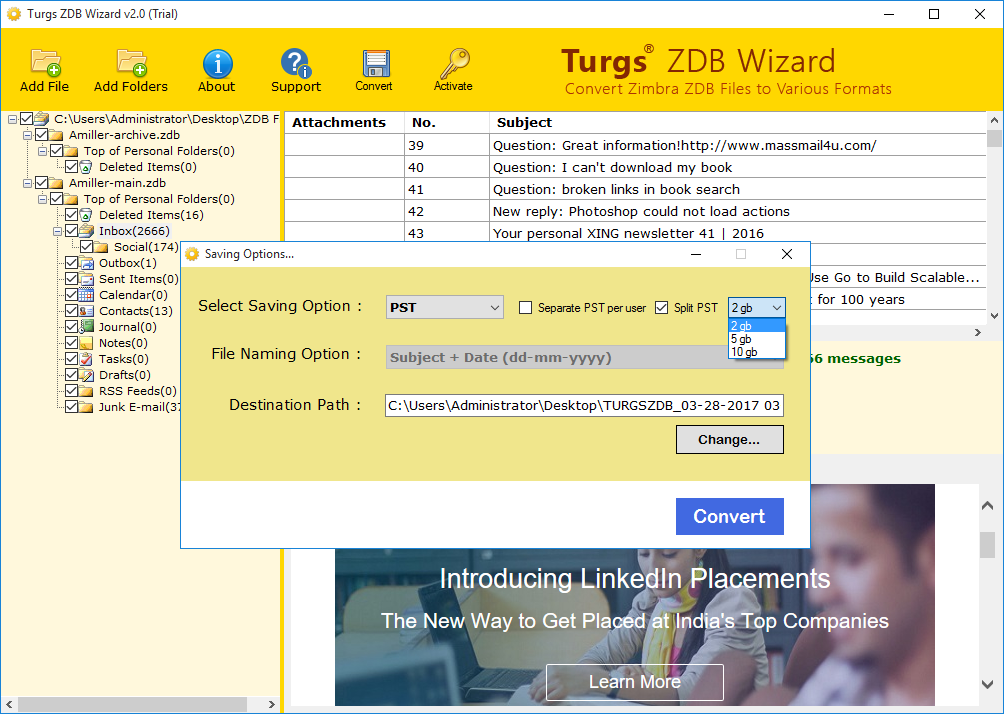This screenshot has width=1004, height=714.
Task: Open the Select Saving Option PST dropdown
Action: pos(444,307)
